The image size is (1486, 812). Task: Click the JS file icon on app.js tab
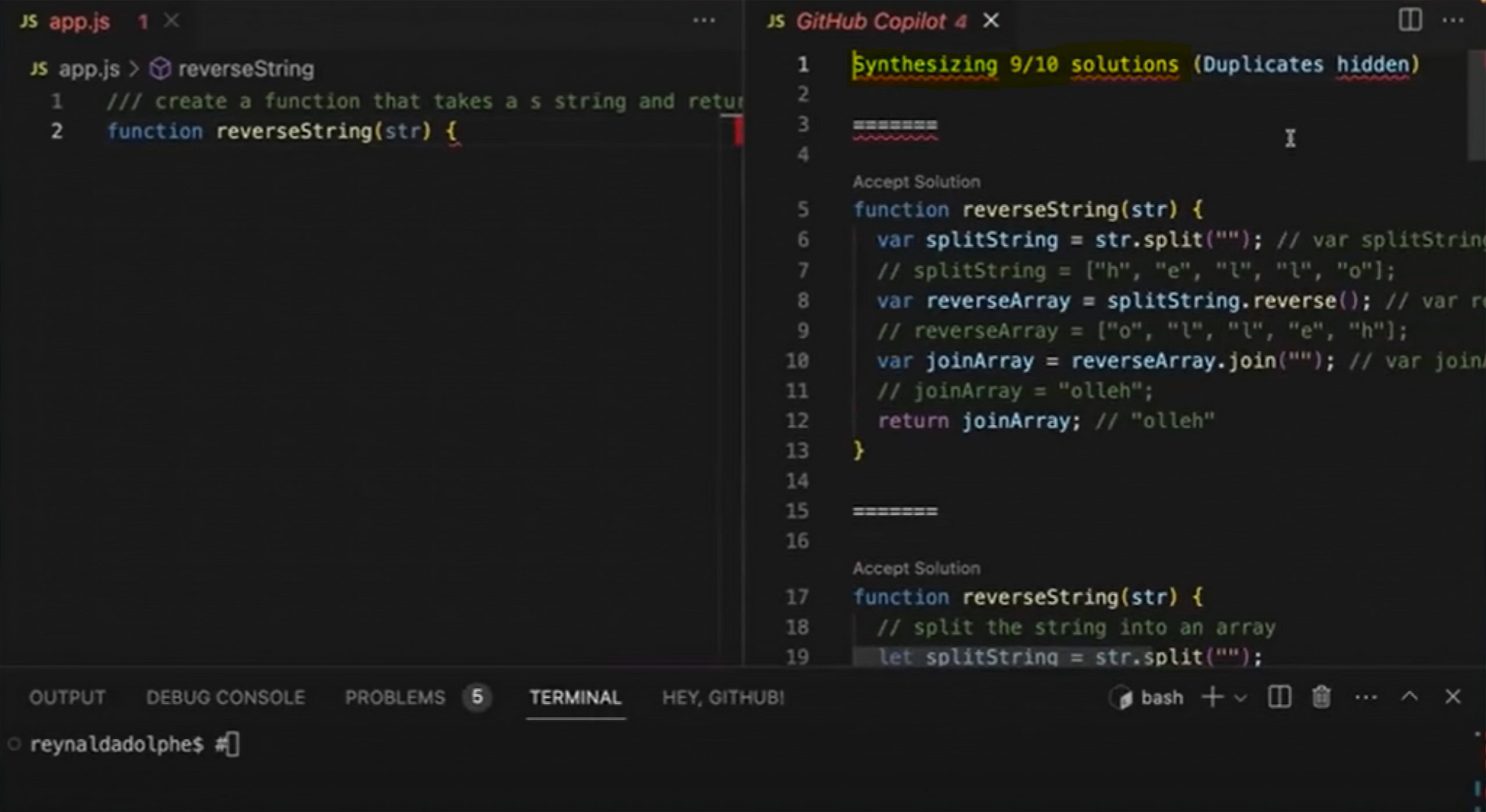[28, 21]
